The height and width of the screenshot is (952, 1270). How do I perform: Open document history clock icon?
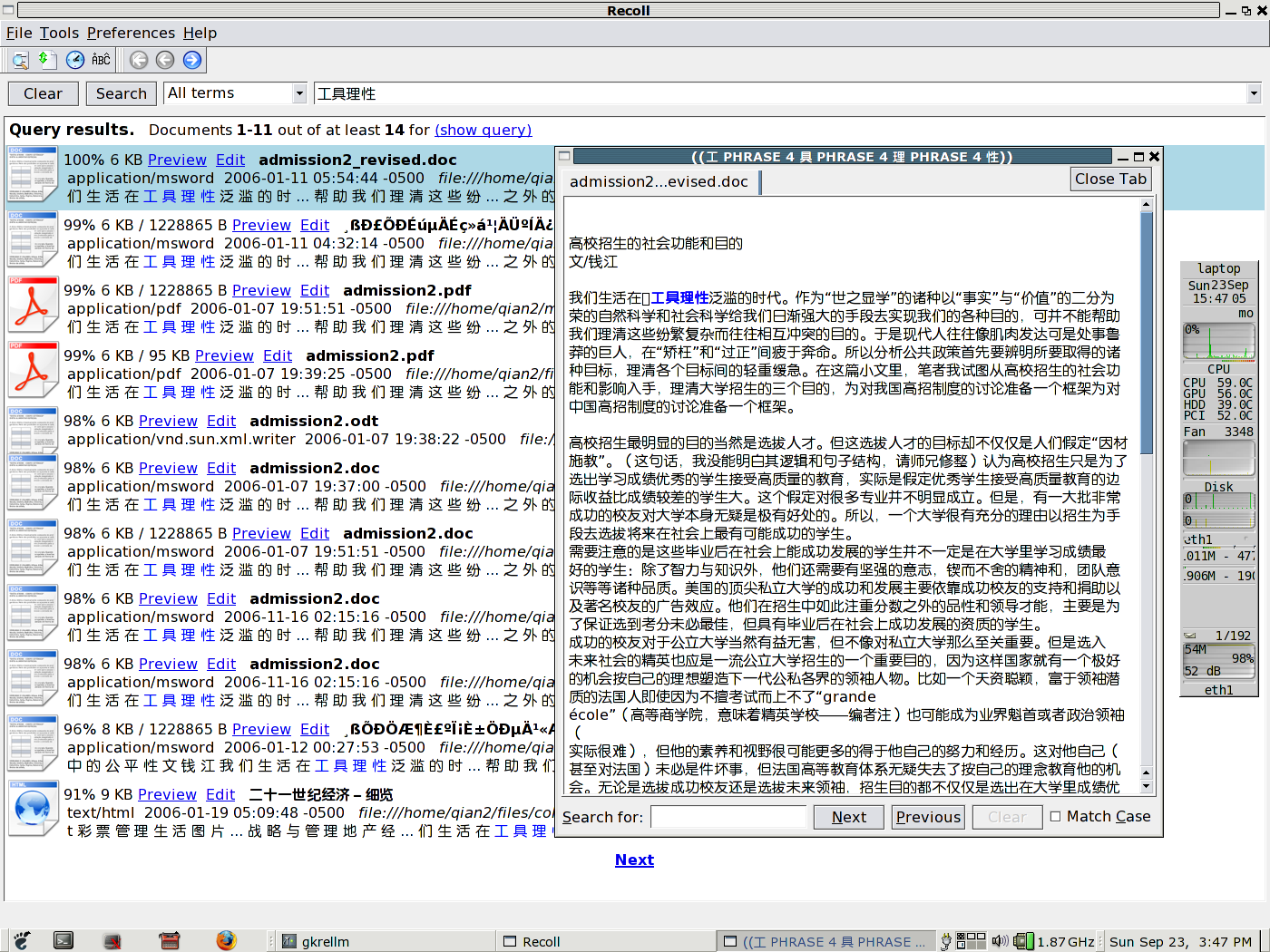click(75, 61)
